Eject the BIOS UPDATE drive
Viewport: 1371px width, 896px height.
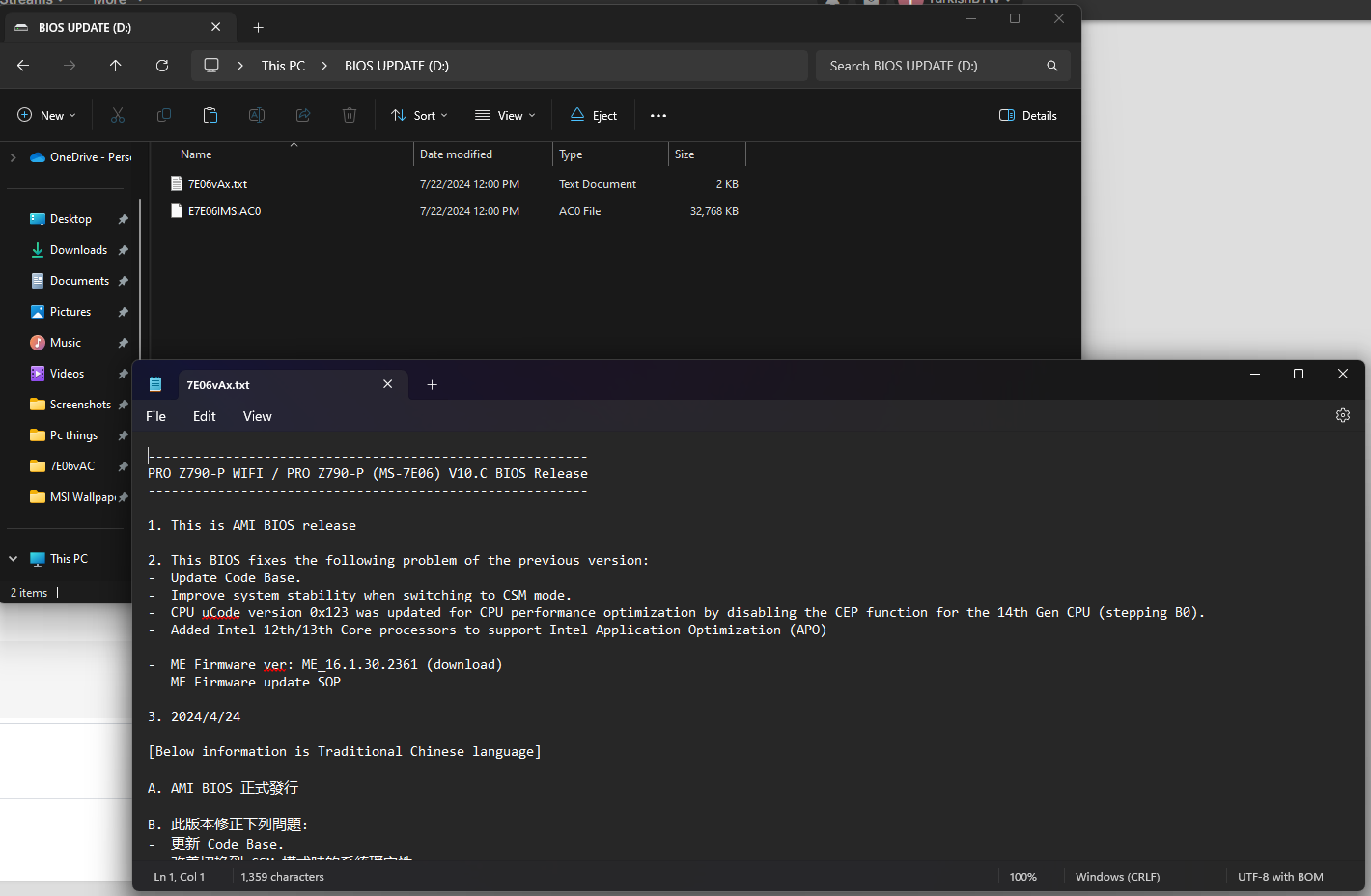click(594, 115)
